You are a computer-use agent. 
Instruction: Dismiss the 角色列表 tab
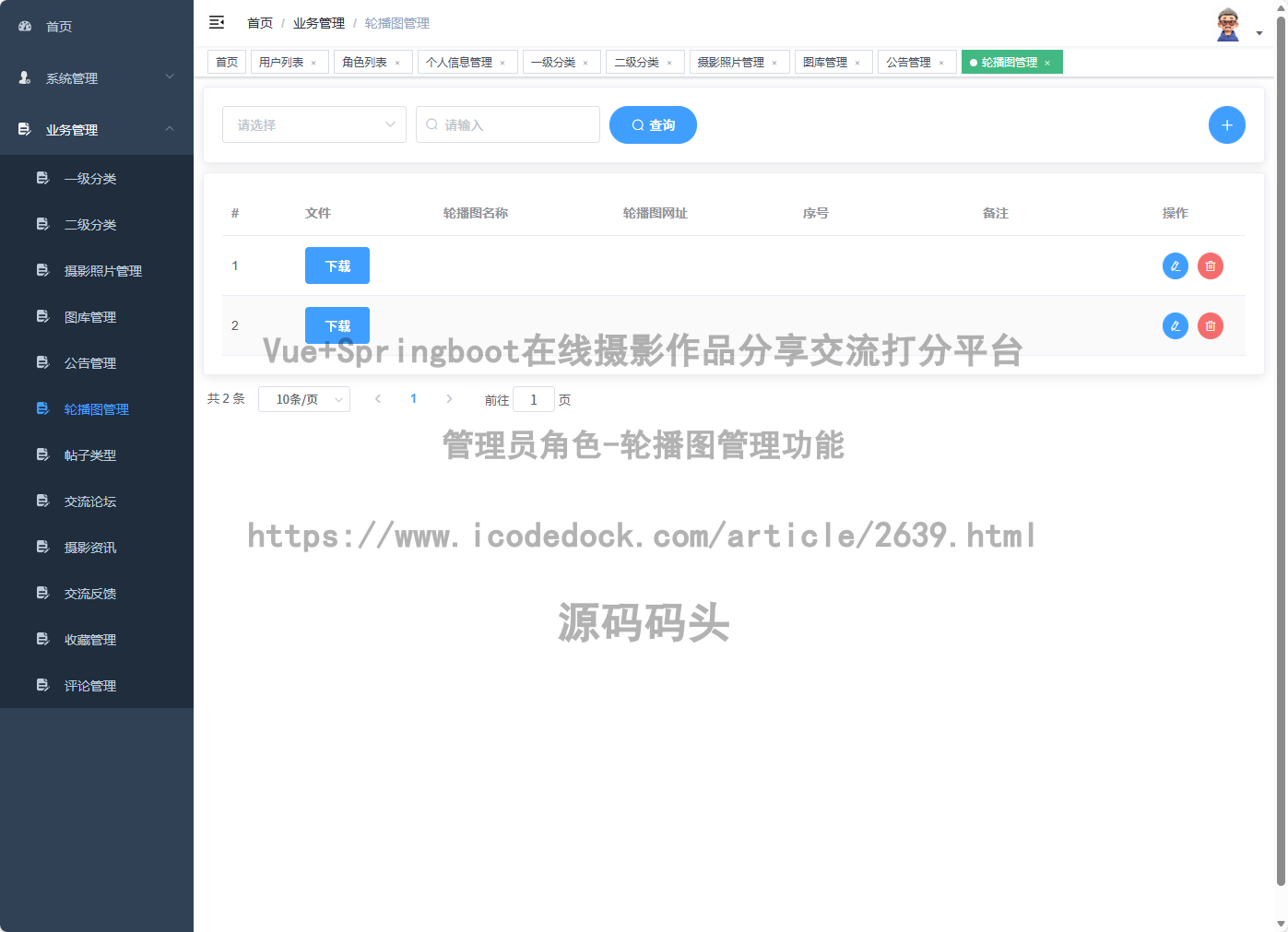(x=398, y=62)
